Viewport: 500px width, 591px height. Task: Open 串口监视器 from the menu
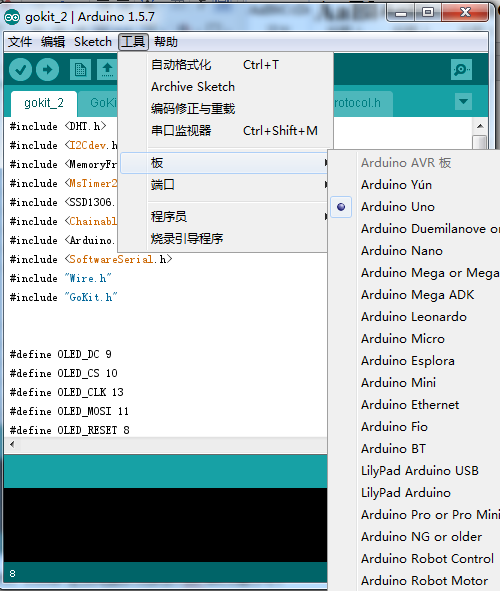[225, 131]
